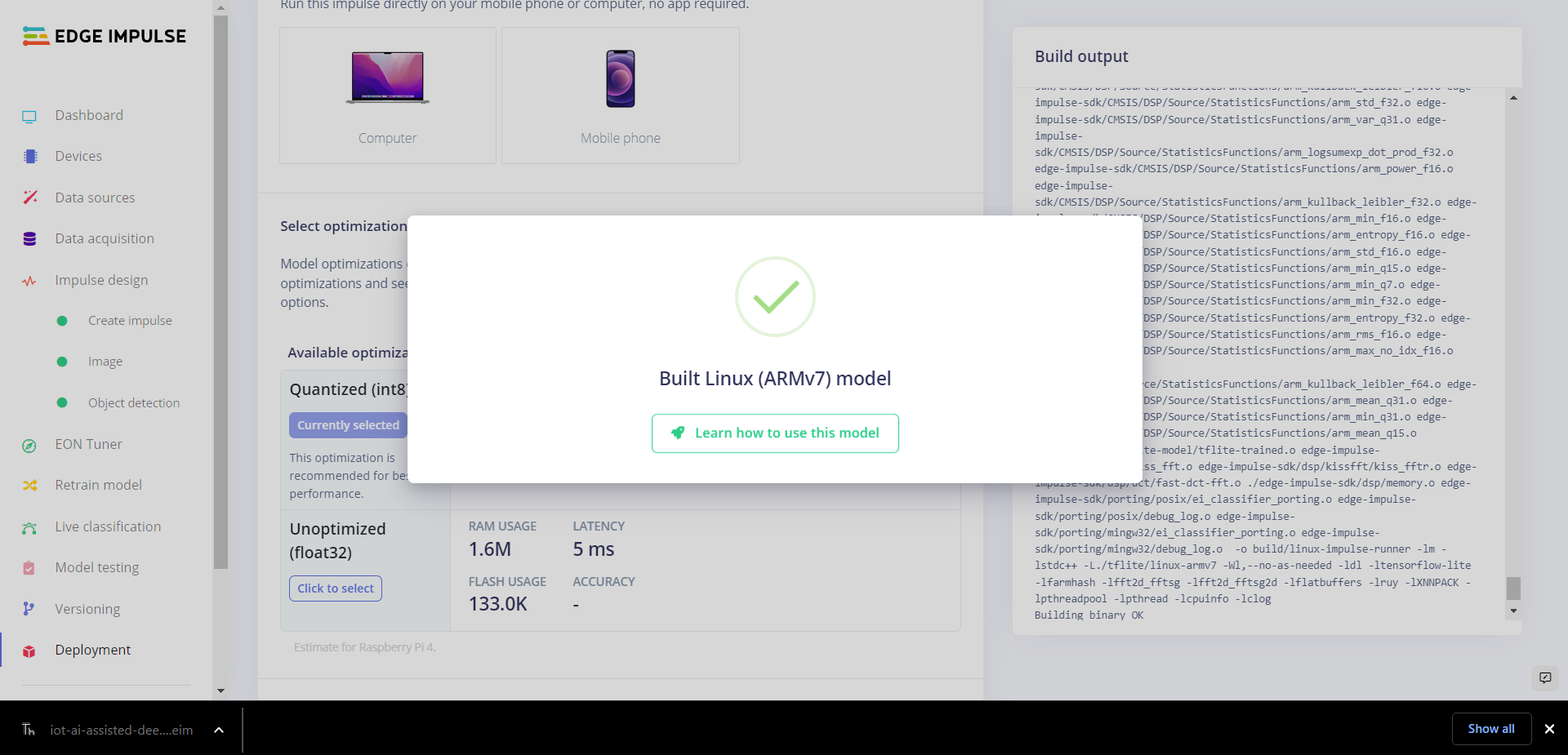Click the Data sources wand icon
This screenshot has width=1568, height=755.
click(x=30, y=198)
